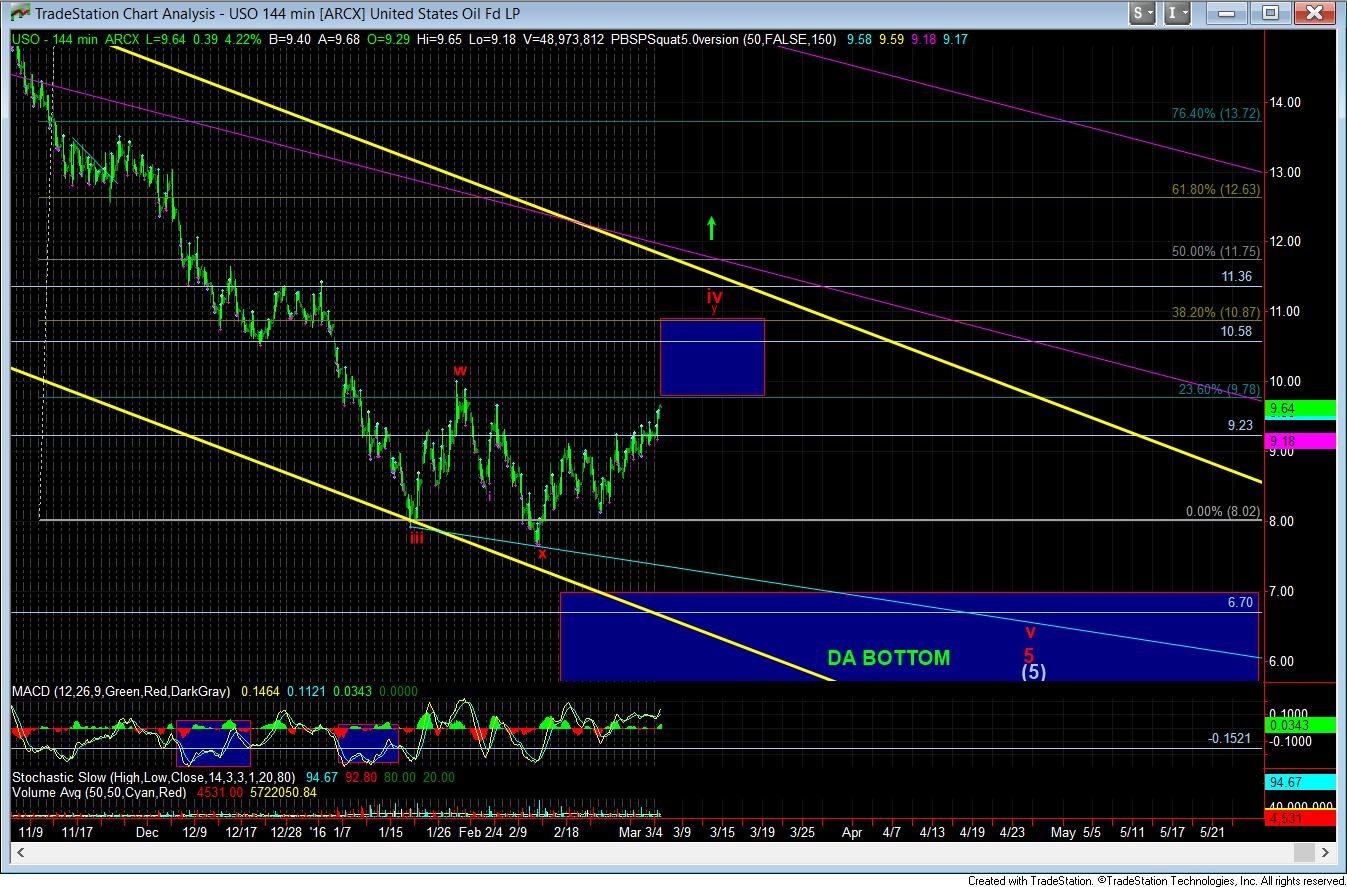Open the S symbol dropdown button
The height and width of the screenshot is (887, 1347).
pos(1143,13)
